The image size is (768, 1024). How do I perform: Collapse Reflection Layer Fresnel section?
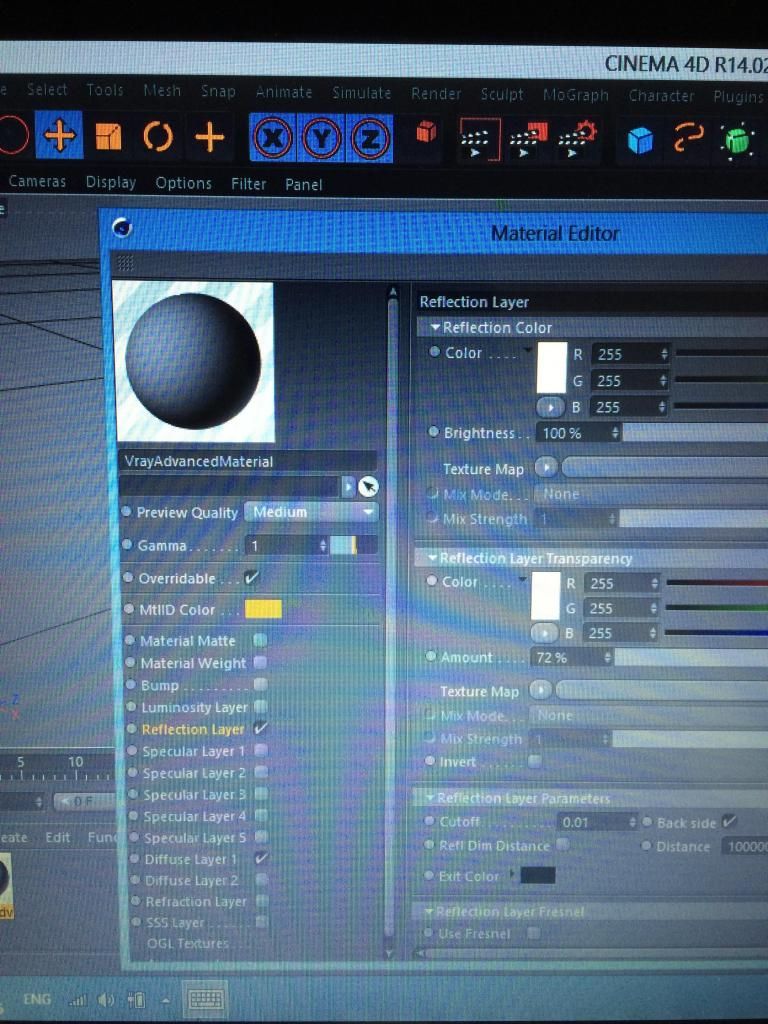(429, 912)
